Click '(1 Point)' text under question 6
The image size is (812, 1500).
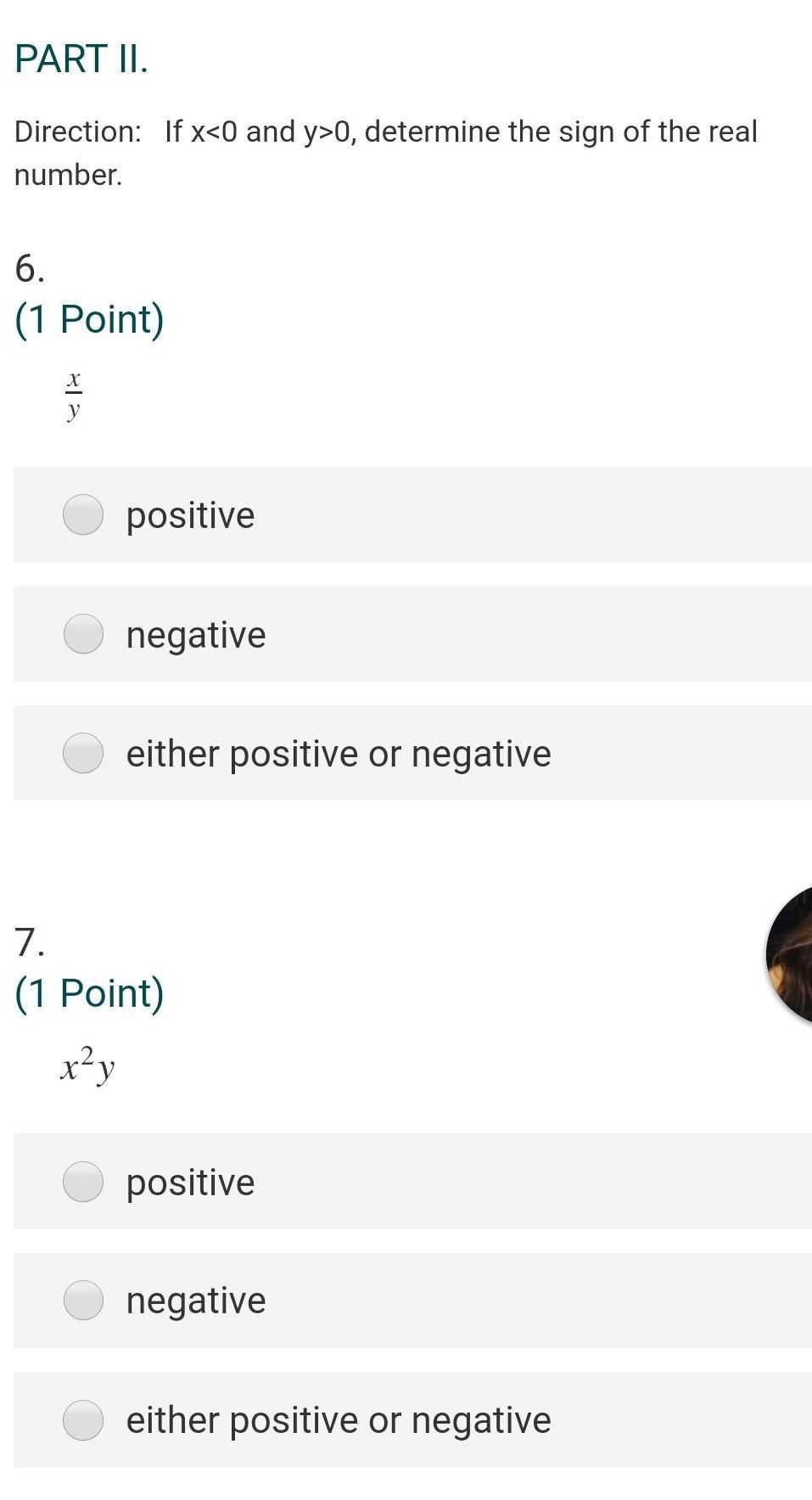click(89, 320)
